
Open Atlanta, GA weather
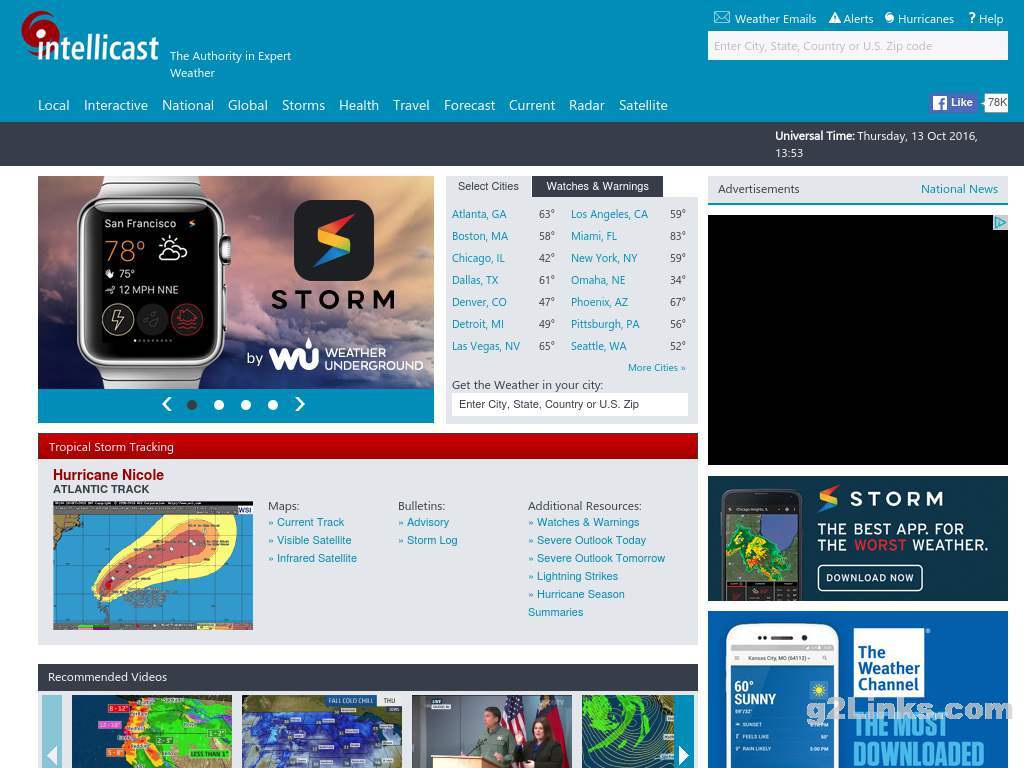pyautogui.click(x=479, y=214)
